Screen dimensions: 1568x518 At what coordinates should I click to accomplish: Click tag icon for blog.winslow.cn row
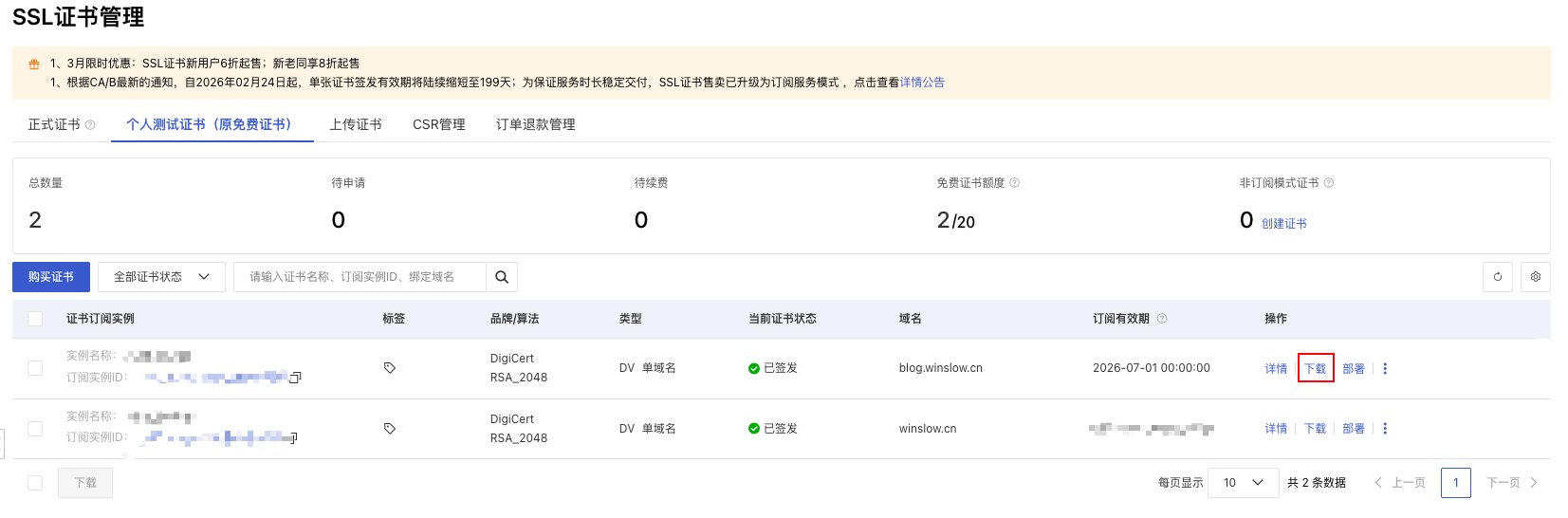[x=390, y=368]
